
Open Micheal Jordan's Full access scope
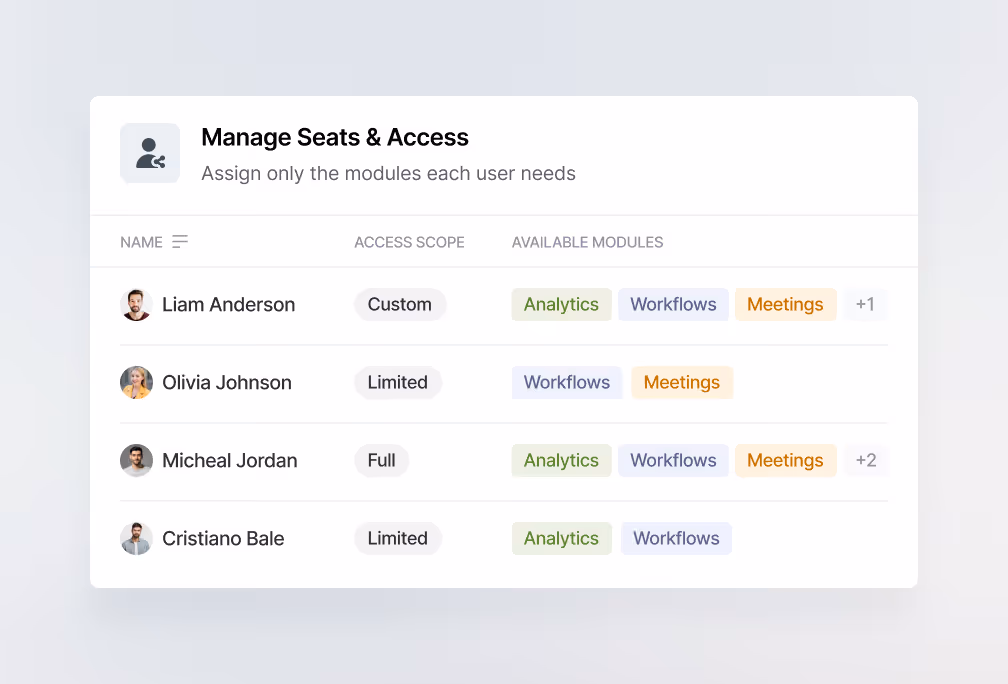click(382, 461)
